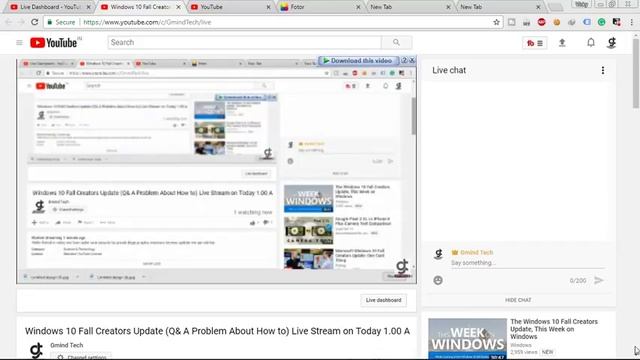640x360 pixels.
Task: Click the Gmind Tech name in chat
Action: pos(476,252)
